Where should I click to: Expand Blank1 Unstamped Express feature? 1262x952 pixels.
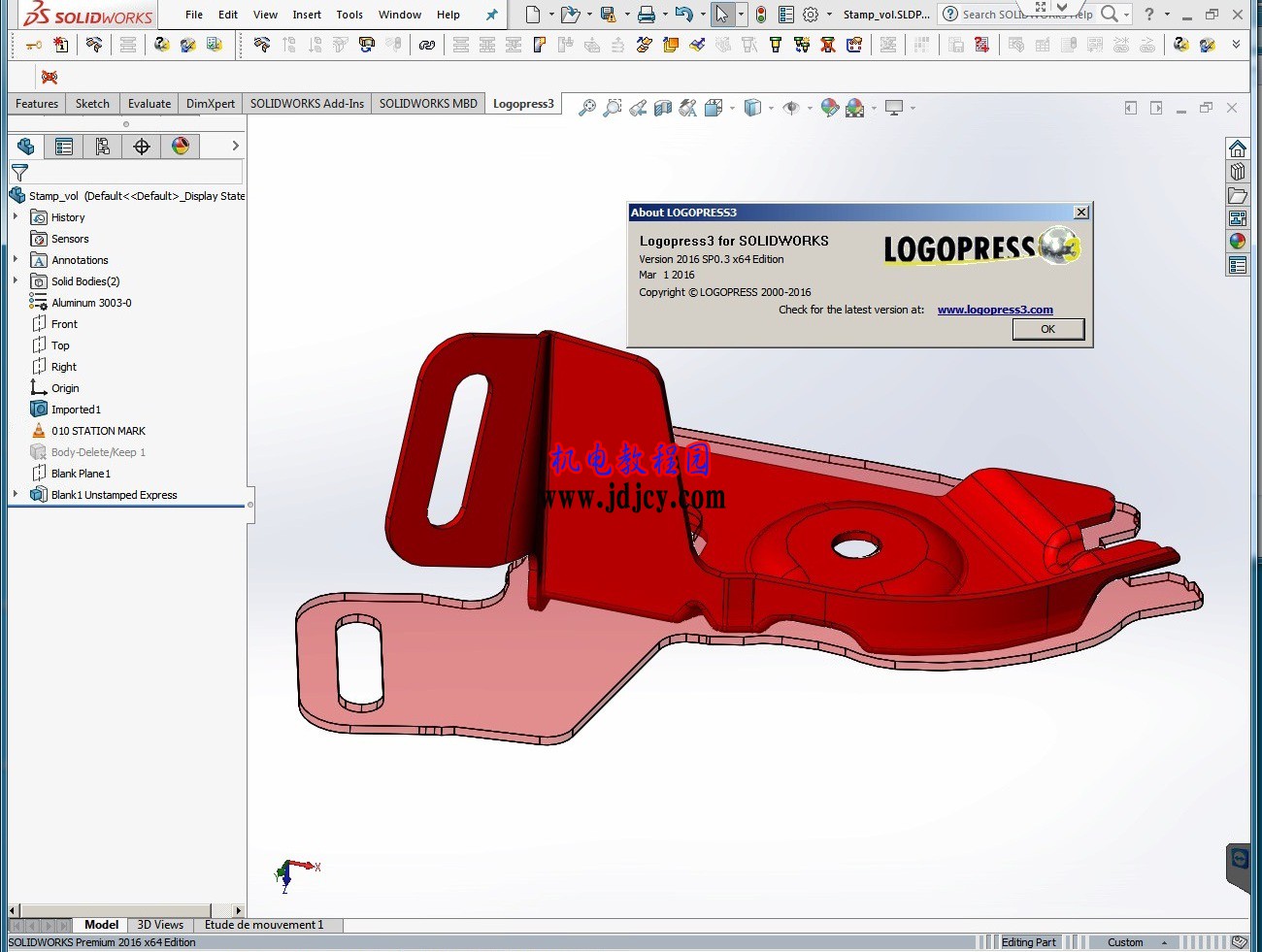click(x=16, y=495)
